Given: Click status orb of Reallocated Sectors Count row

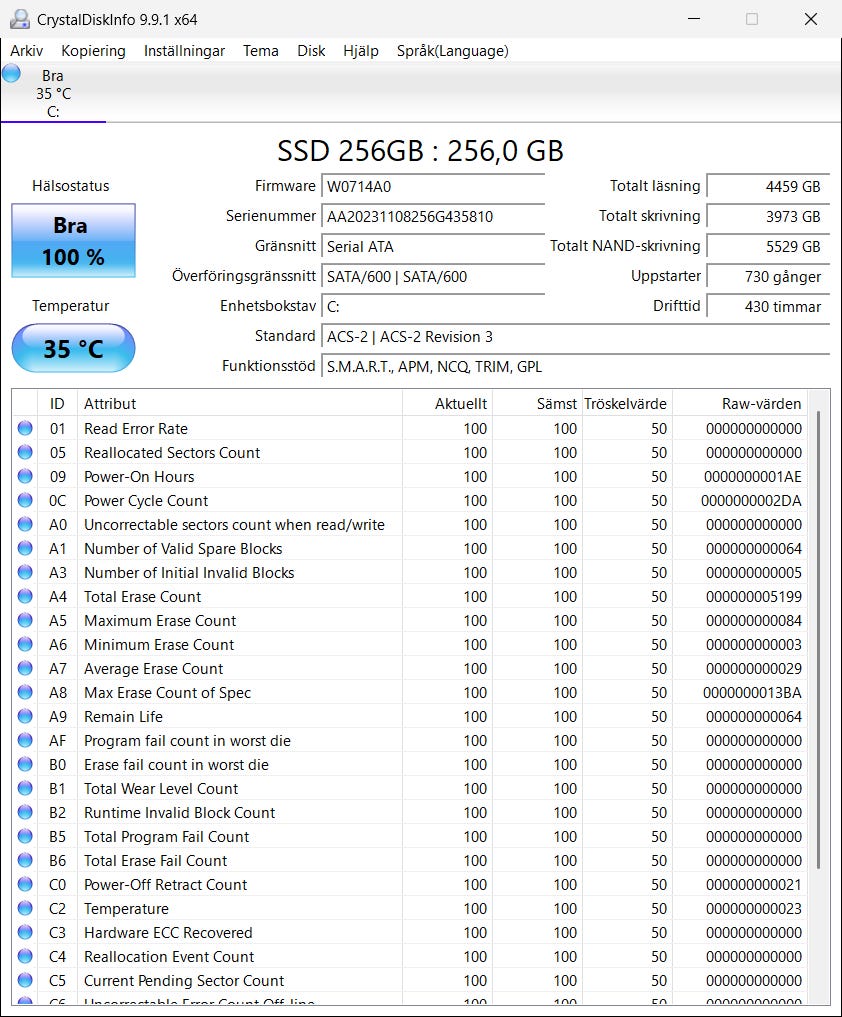Looking at the screenshot, I should pos(25,452).
